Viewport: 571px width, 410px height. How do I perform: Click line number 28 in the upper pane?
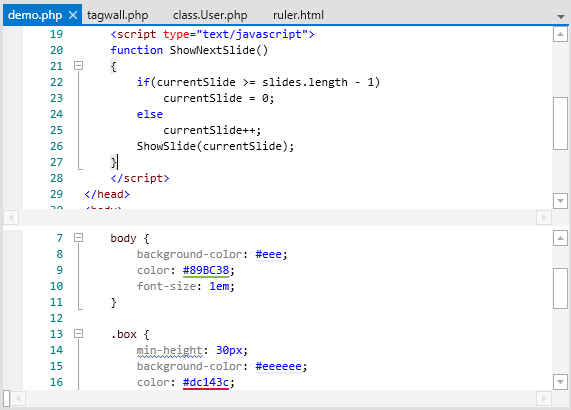coord(56,178)
